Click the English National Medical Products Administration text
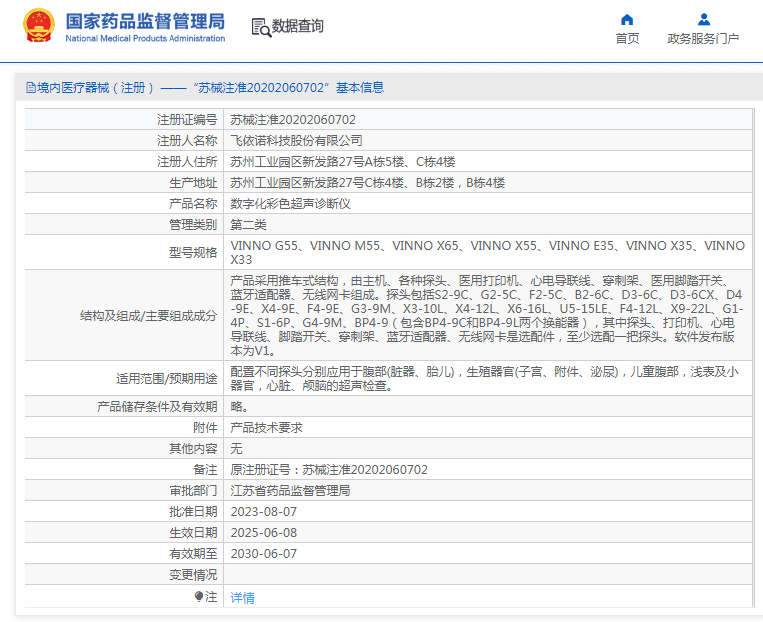The width and height of the screenshot is (763, 622). pos(145,38)
